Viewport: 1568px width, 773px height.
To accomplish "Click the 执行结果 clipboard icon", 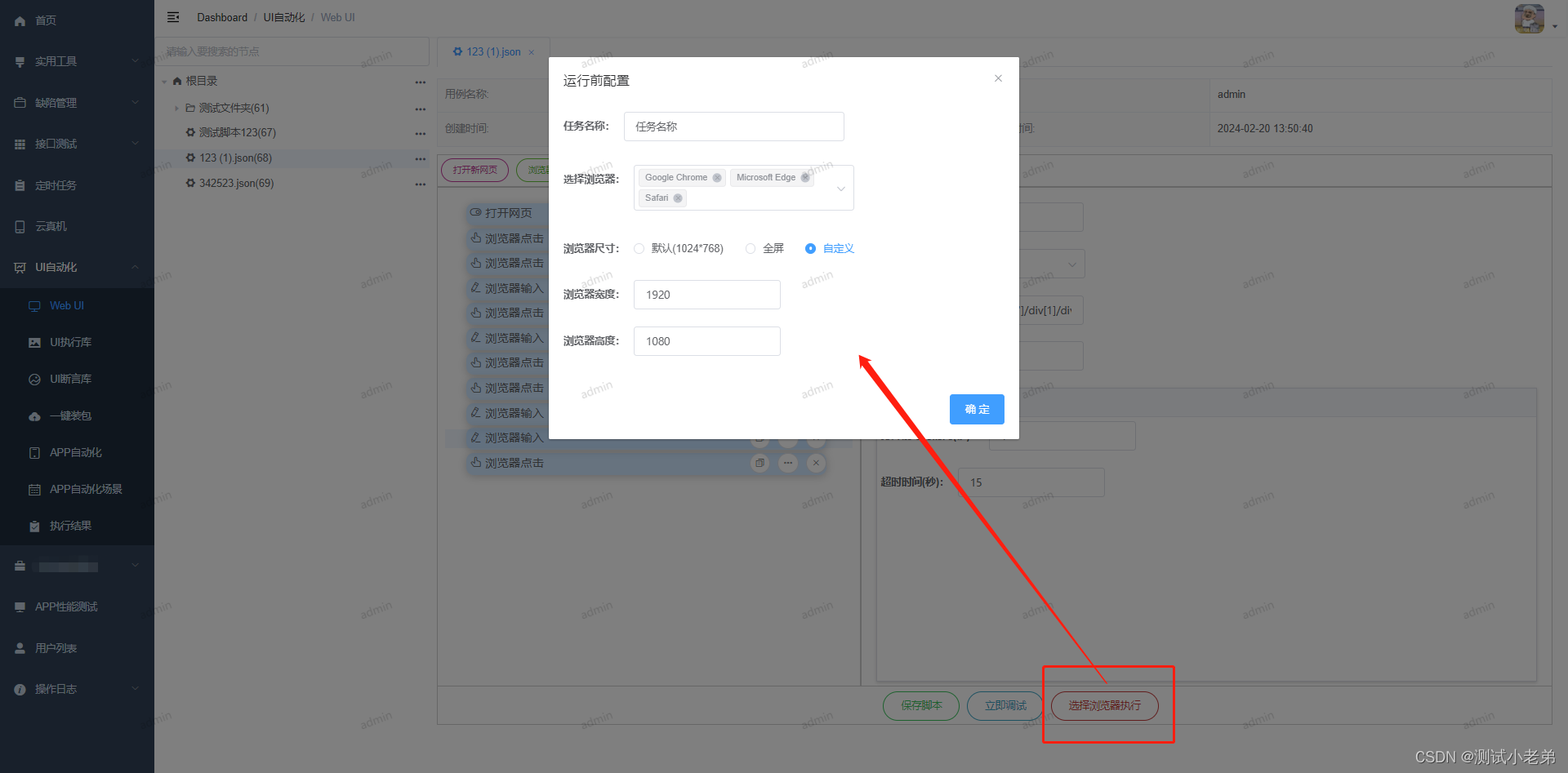I will tap(34, 526).
